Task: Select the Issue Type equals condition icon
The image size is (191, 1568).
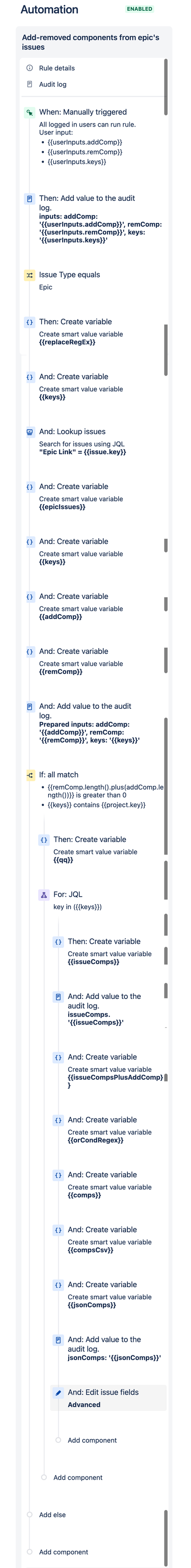Action: (x=29, y=275)
